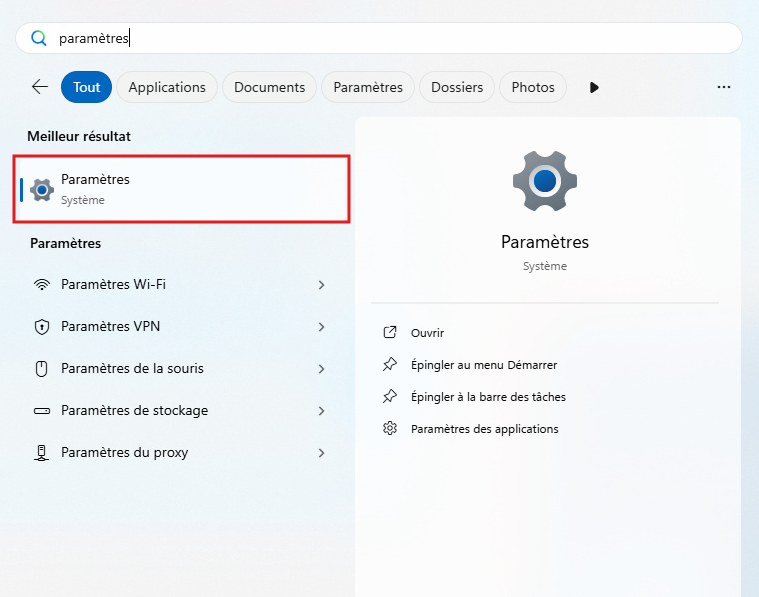Choose Épingler au menu Démarrer
Viewport: 759px width, 597px height.
tap(484, 365)
